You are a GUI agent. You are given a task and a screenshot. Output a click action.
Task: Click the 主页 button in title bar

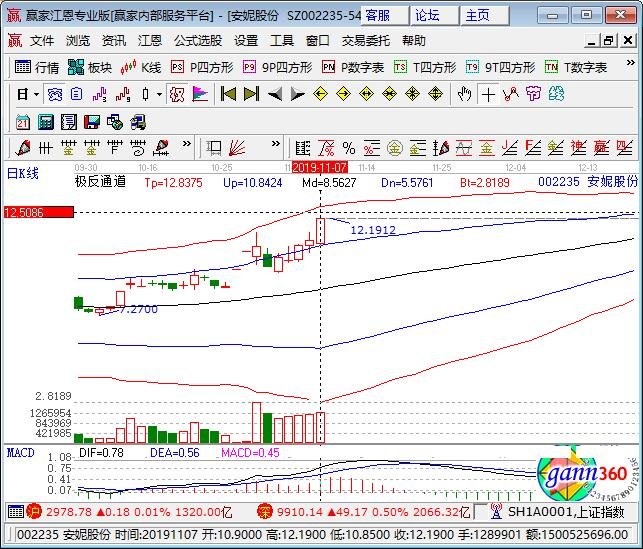tap(485, 16)
